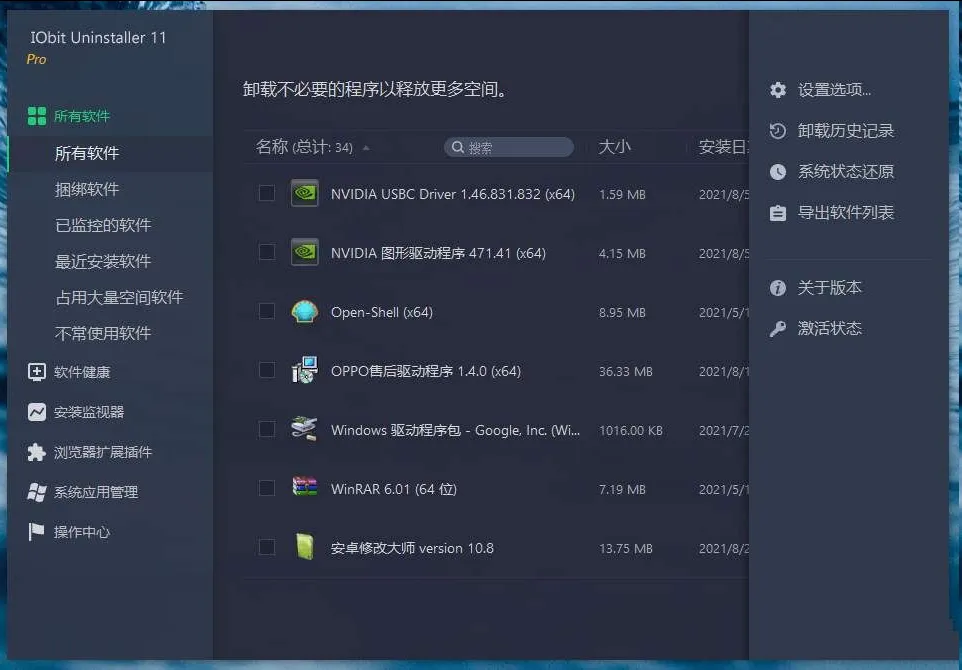
Task: Show 已监控的软件
Action: [x=103, y=225]
